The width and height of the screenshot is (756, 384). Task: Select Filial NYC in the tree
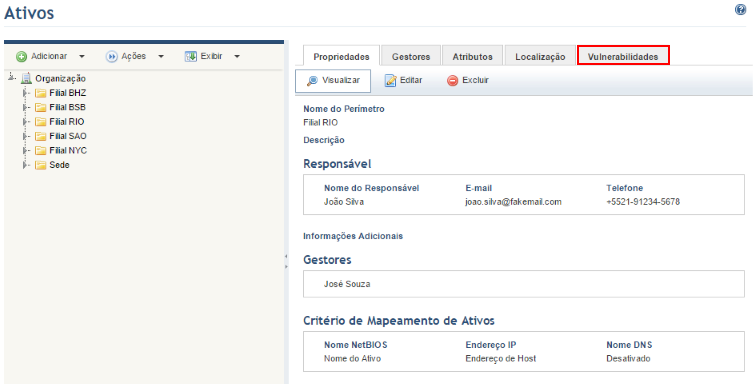[x=68, y=151]
